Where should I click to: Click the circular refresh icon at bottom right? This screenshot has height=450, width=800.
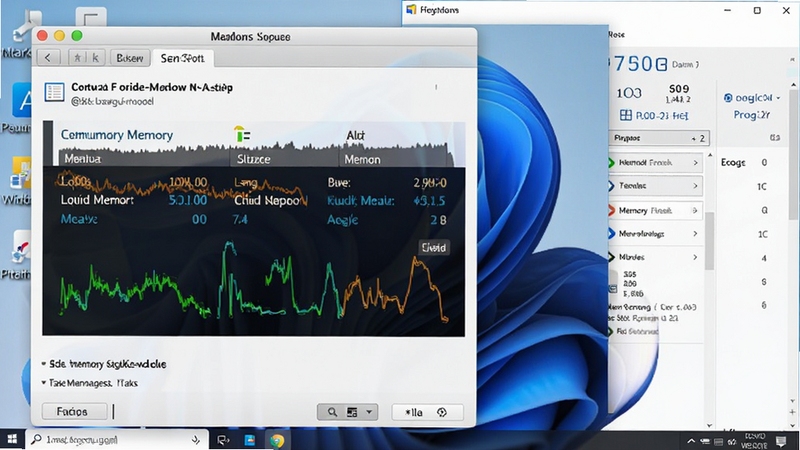(x=442, y=412)
